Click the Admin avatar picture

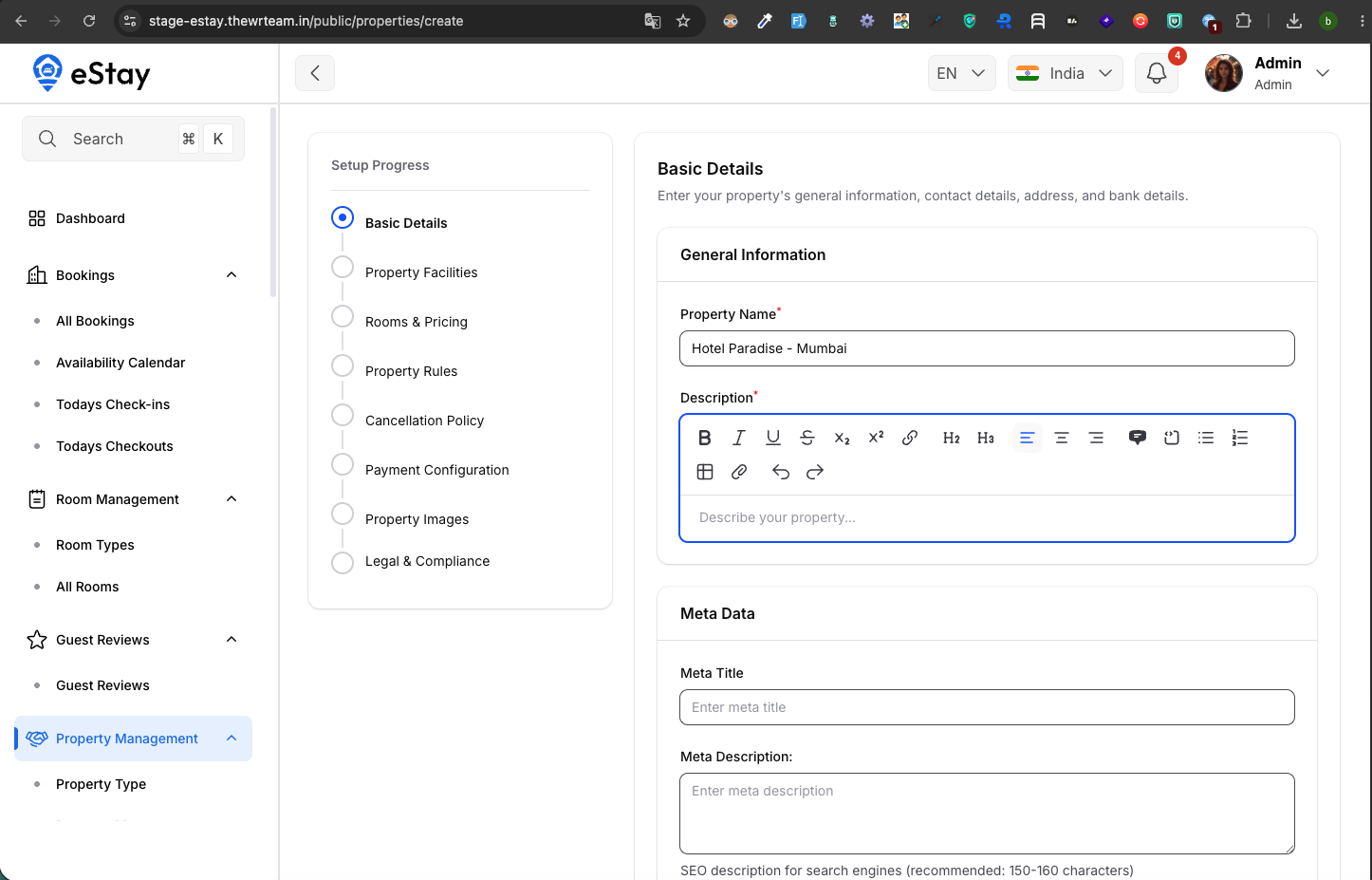coord(1224,73)
